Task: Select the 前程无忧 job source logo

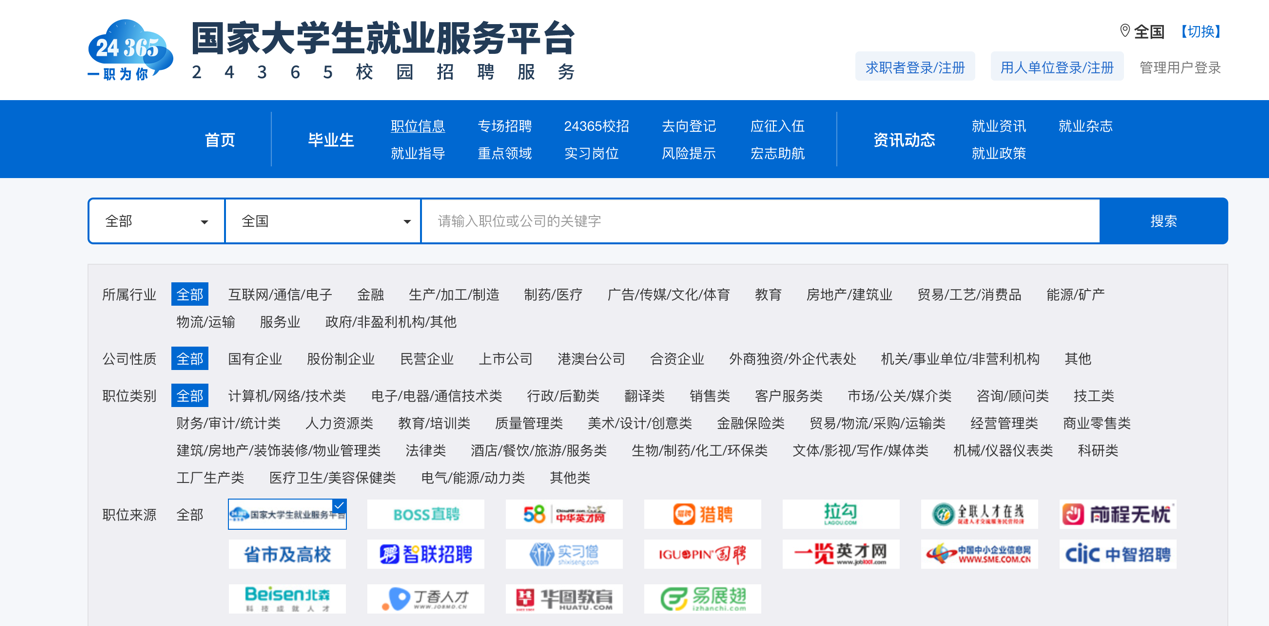Action: pyautogui.click(x=1117, y=514)
